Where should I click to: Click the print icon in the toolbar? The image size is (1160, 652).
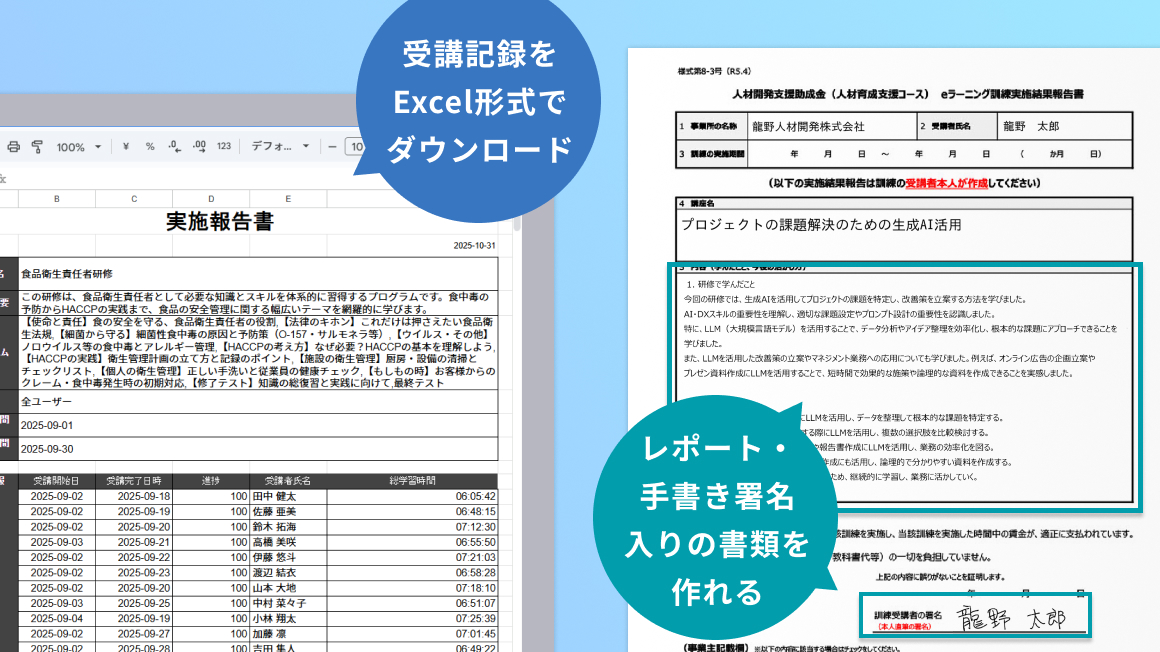point(13,147)
